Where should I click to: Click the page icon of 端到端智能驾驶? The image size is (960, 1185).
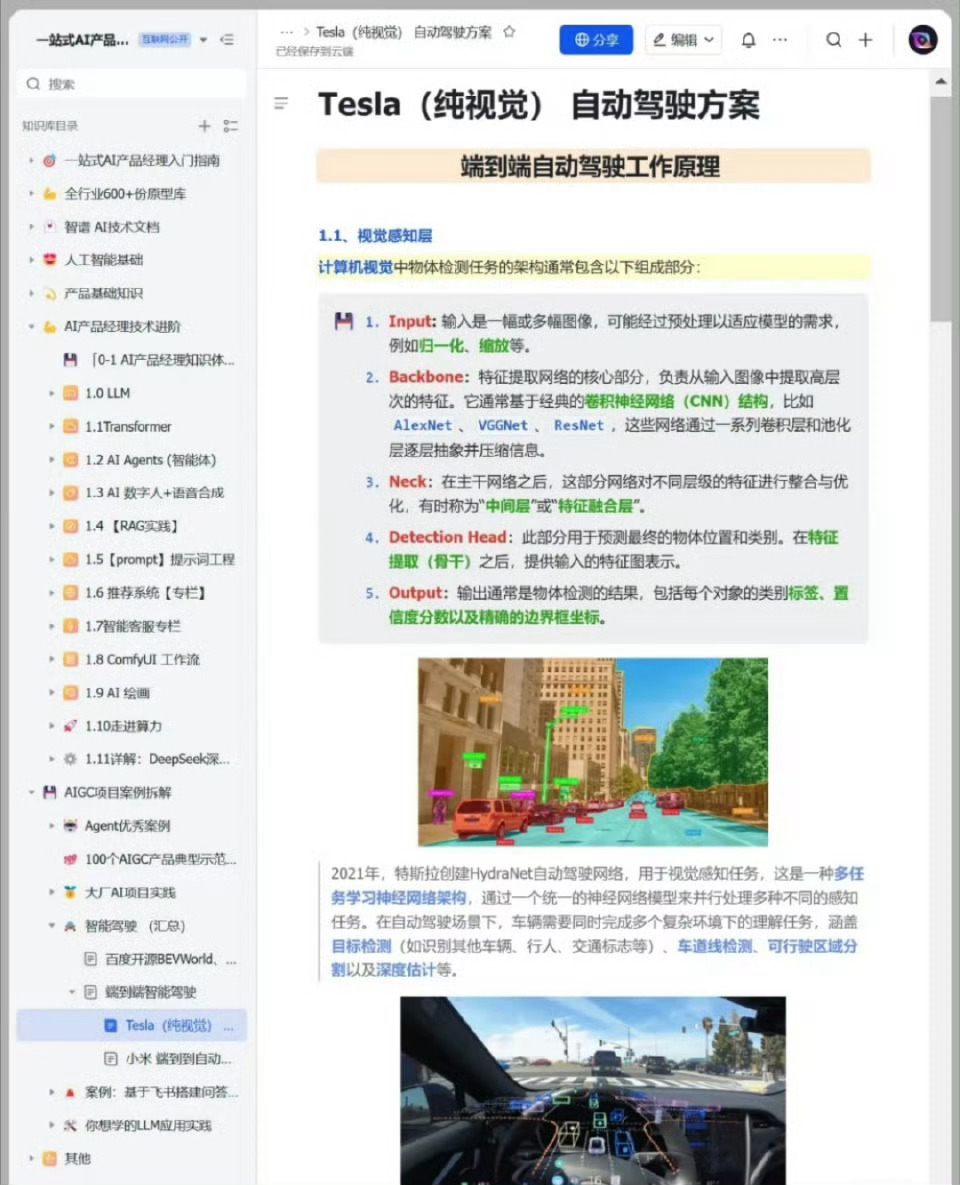tap(90, 992)
